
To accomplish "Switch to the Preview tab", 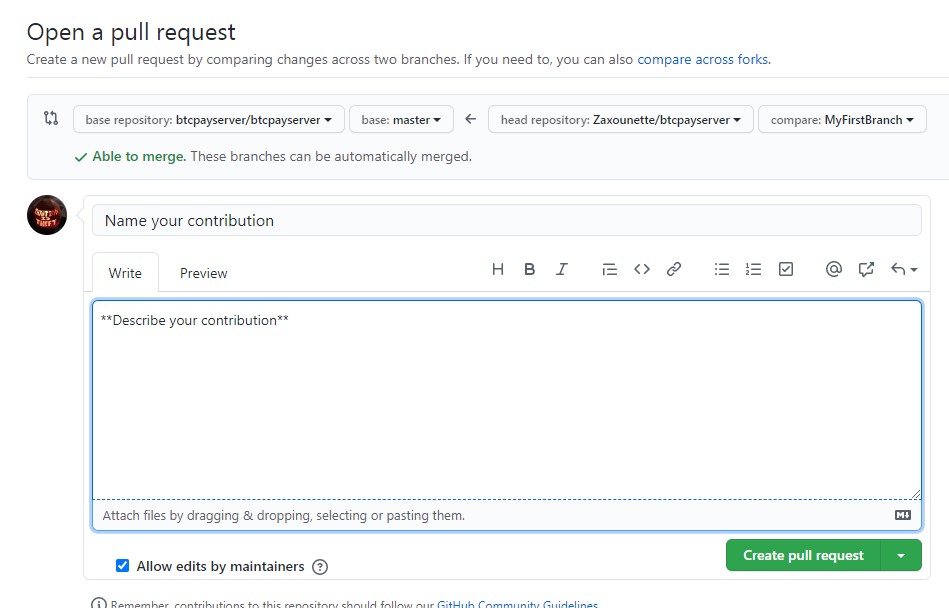I will click(203, 272).
